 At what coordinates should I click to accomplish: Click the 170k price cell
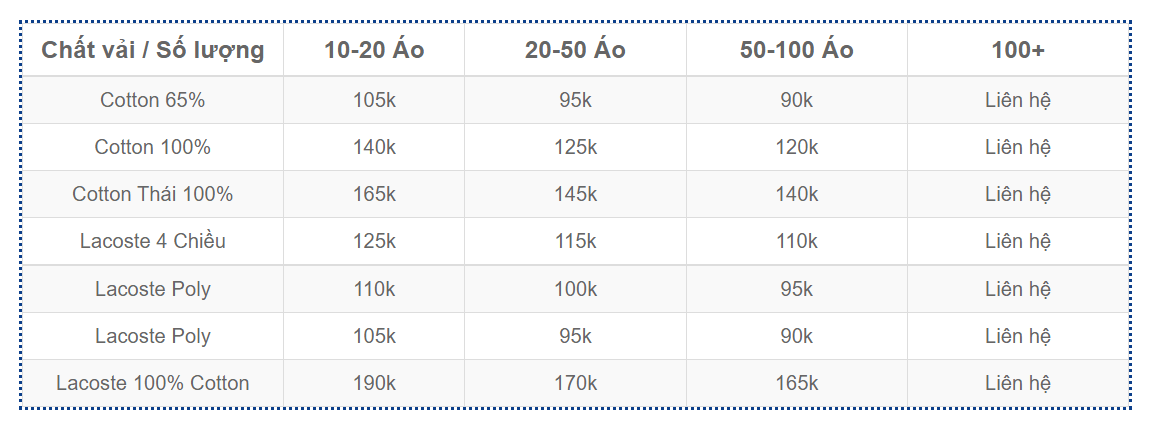(575, 383)
